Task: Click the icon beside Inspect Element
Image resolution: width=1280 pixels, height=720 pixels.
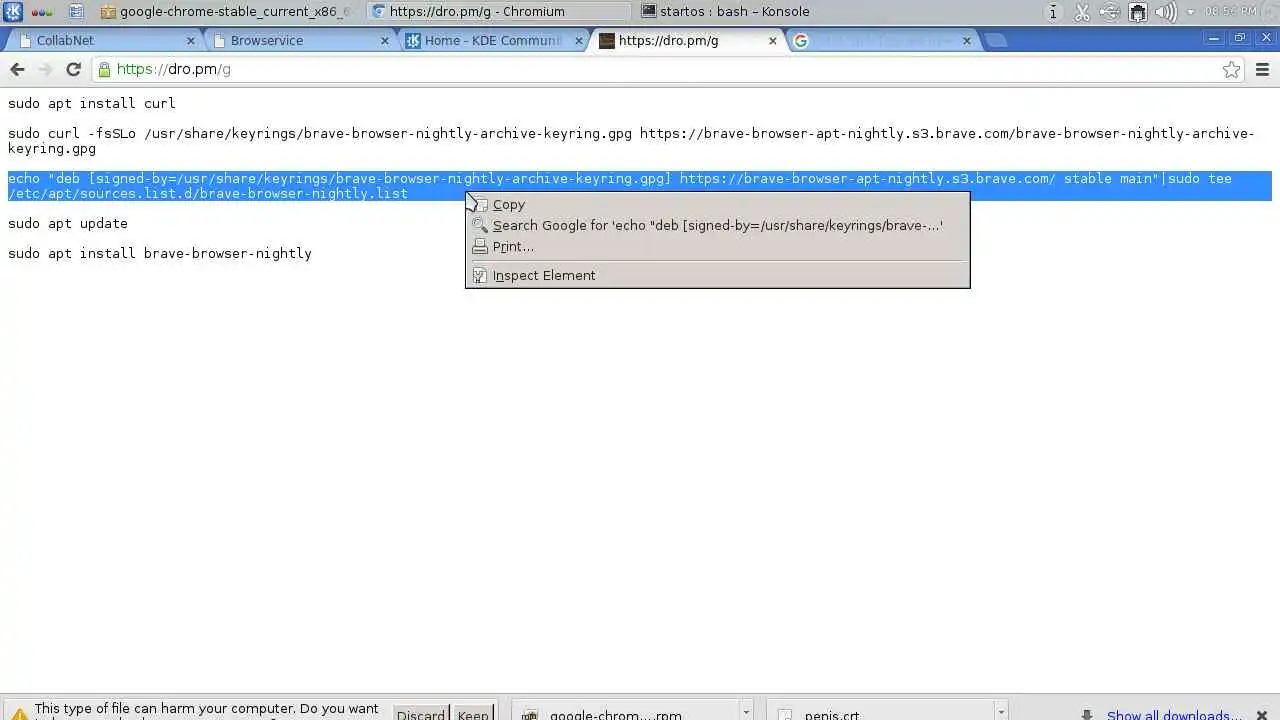Action: click(x=480, y=275)
